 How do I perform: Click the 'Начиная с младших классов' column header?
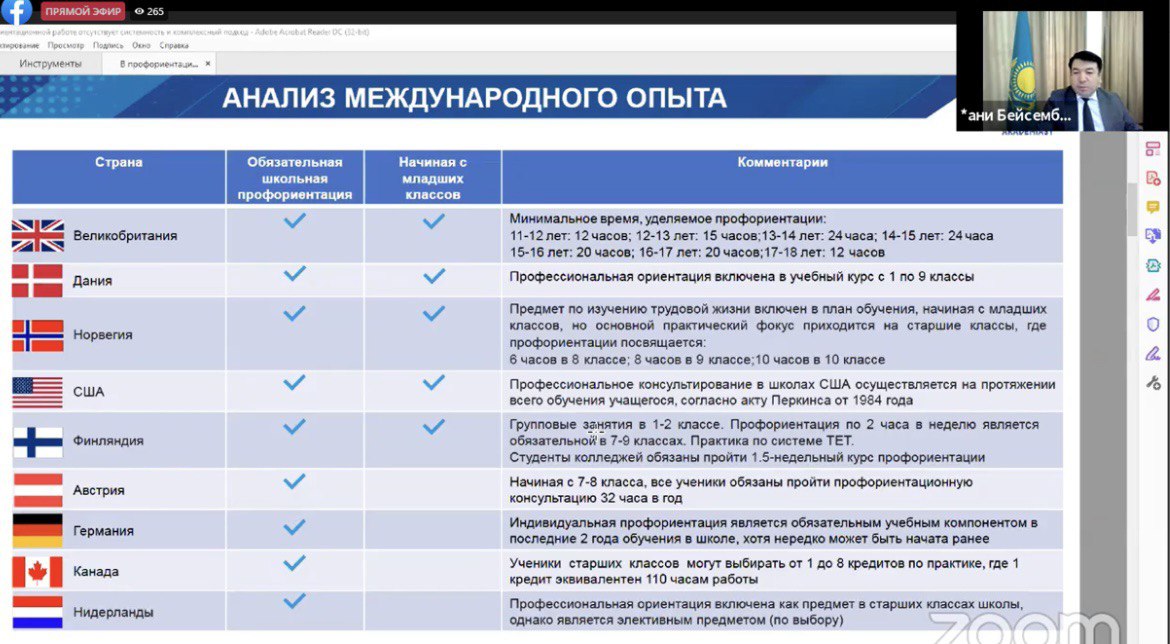433,178
